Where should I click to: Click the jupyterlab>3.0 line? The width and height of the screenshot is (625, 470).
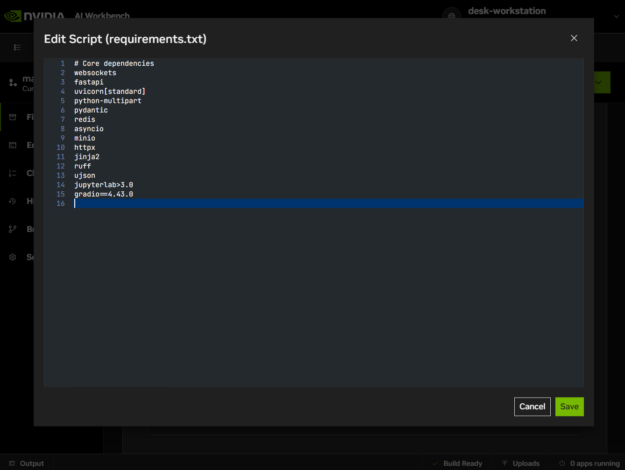[x=103, y=185]
